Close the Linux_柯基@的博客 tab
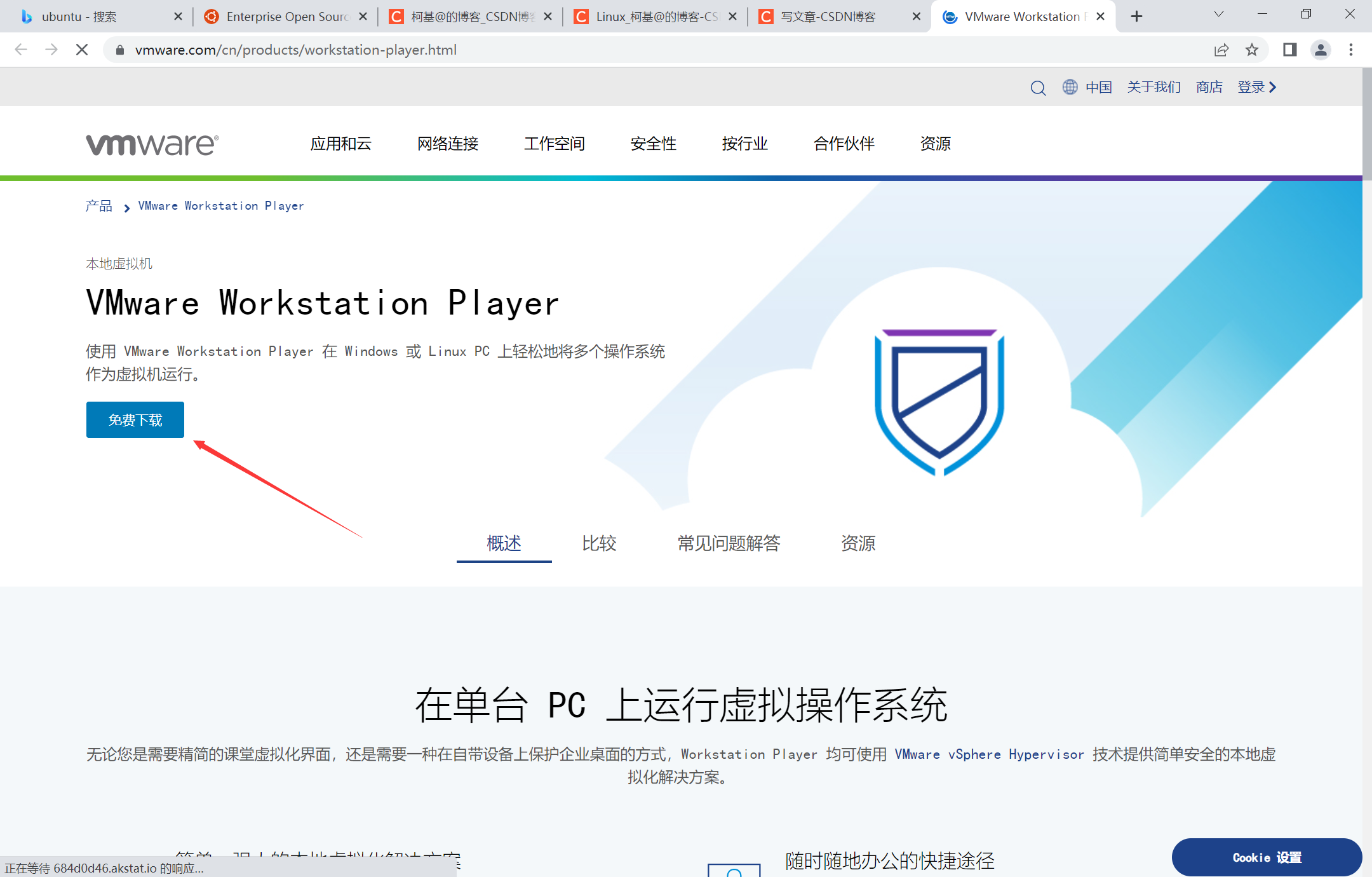Image resolution: width=1372 pixels, height=877 pixels. 732,17
